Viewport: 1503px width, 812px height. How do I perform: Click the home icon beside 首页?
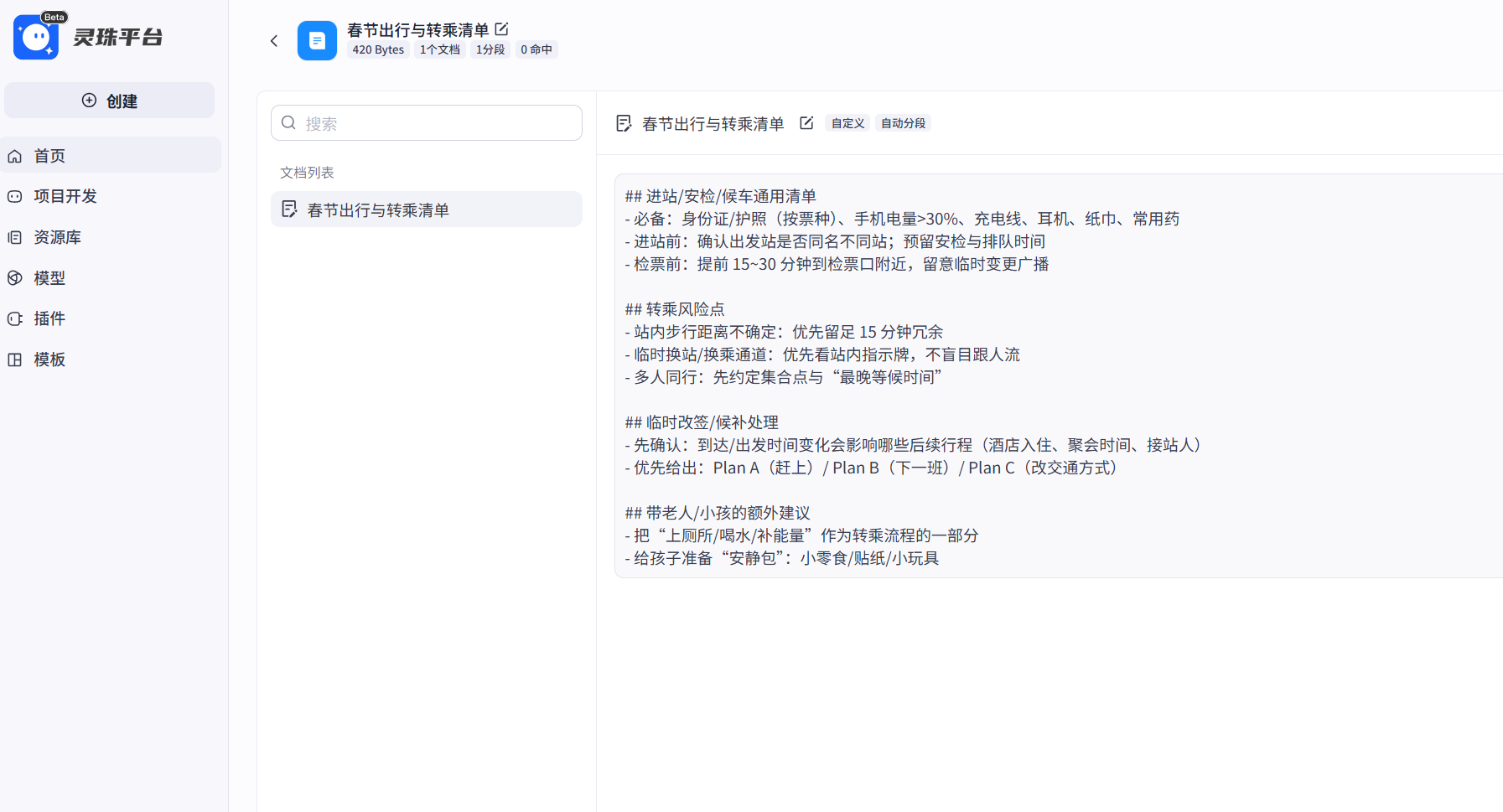15,156
